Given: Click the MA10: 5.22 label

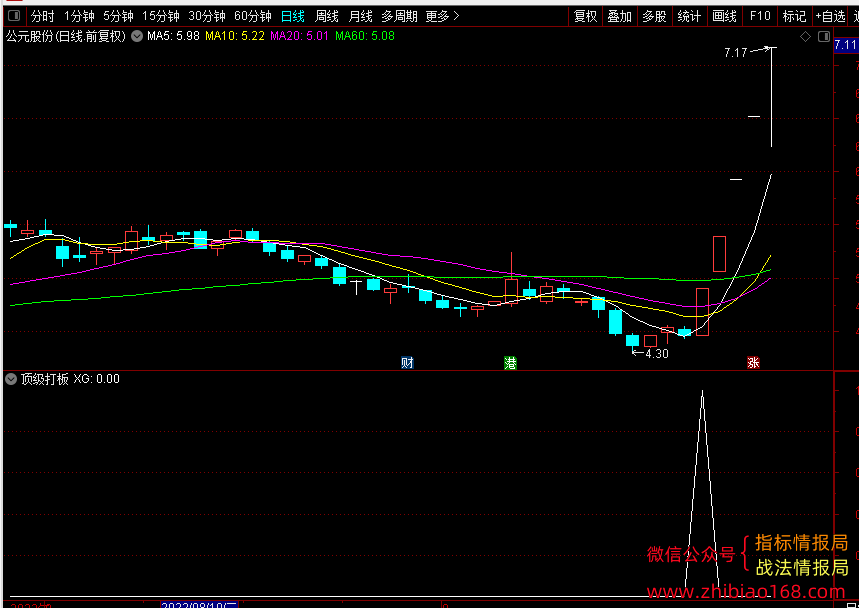Looking at the screenshot, I should pos(235,37).
